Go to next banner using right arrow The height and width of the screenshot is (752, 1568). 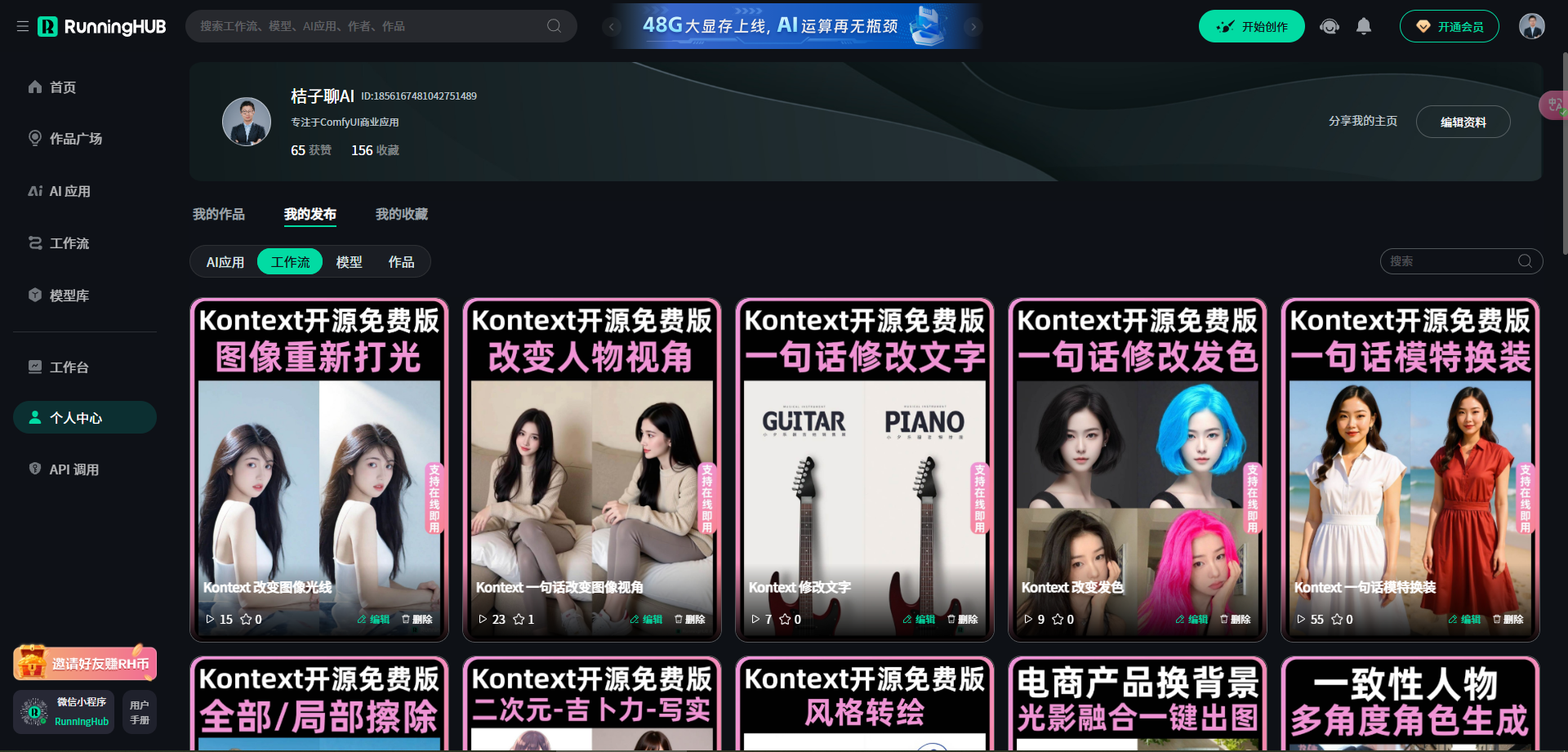(973, 26)
